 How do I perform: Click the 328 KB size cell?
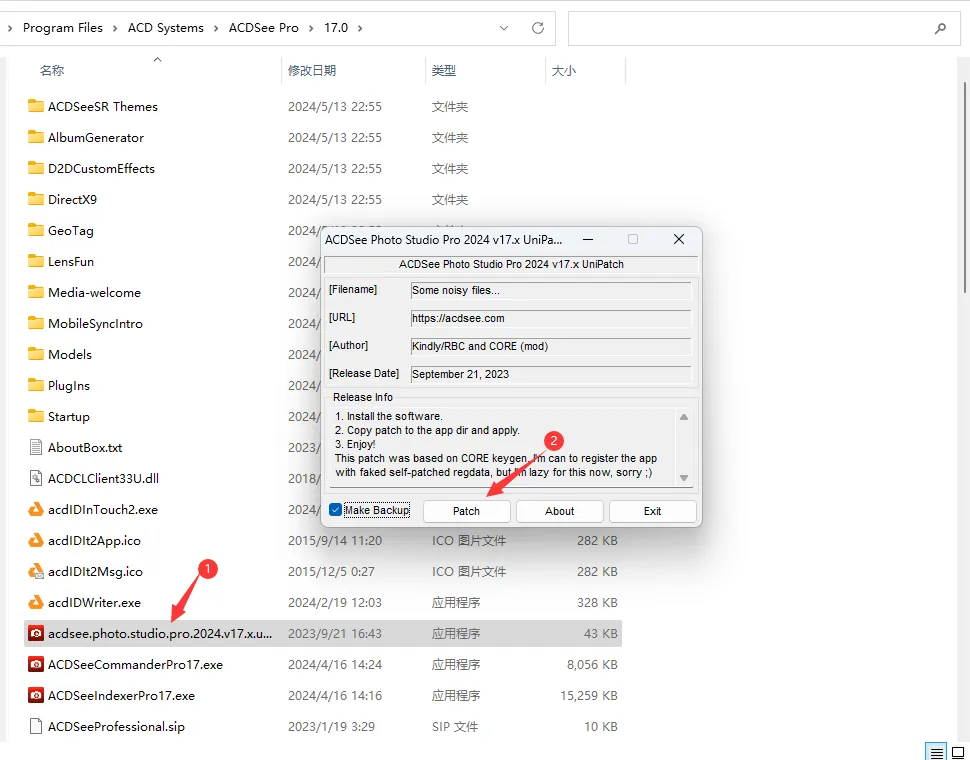pos(597,602)
